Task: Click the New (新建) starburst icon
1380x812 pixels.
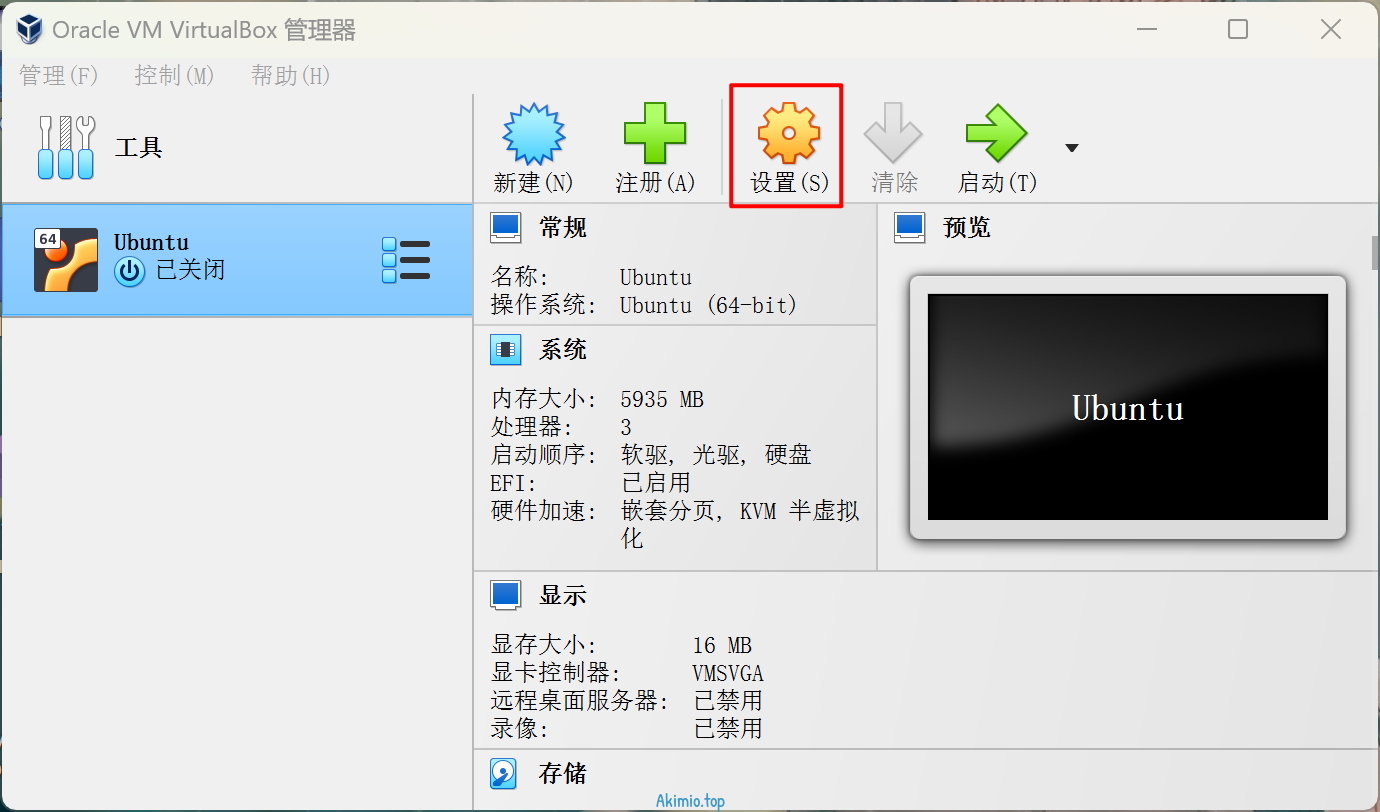Action: 533,134
